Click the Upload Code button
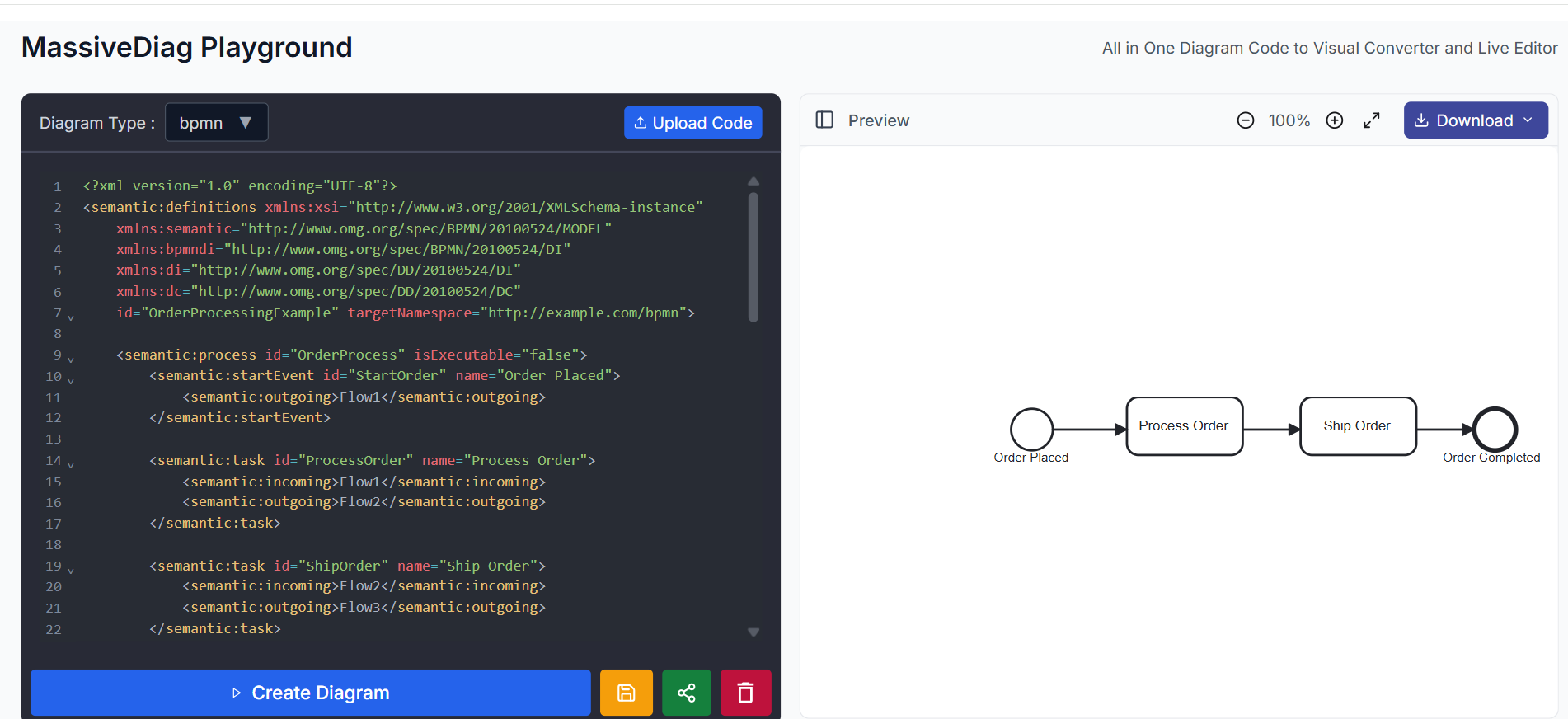Viewport: 1568px width, 719px height. click(x=692, y=123)
